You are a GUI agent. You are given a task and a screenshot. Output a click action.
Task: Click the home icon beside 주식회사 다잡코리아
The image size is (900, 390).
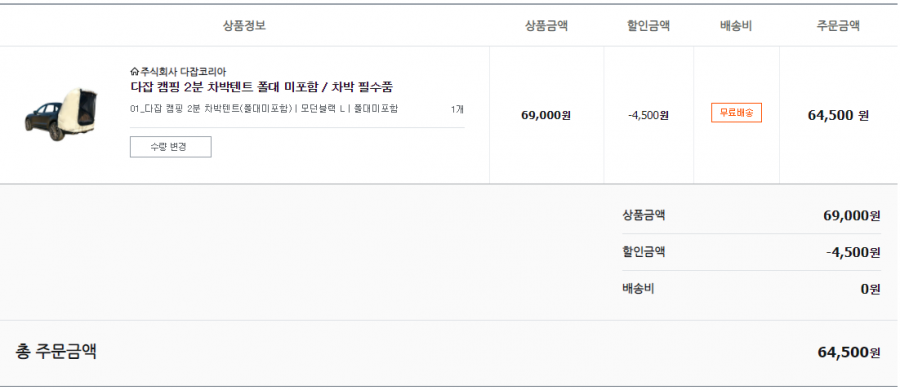click(135, 72)
